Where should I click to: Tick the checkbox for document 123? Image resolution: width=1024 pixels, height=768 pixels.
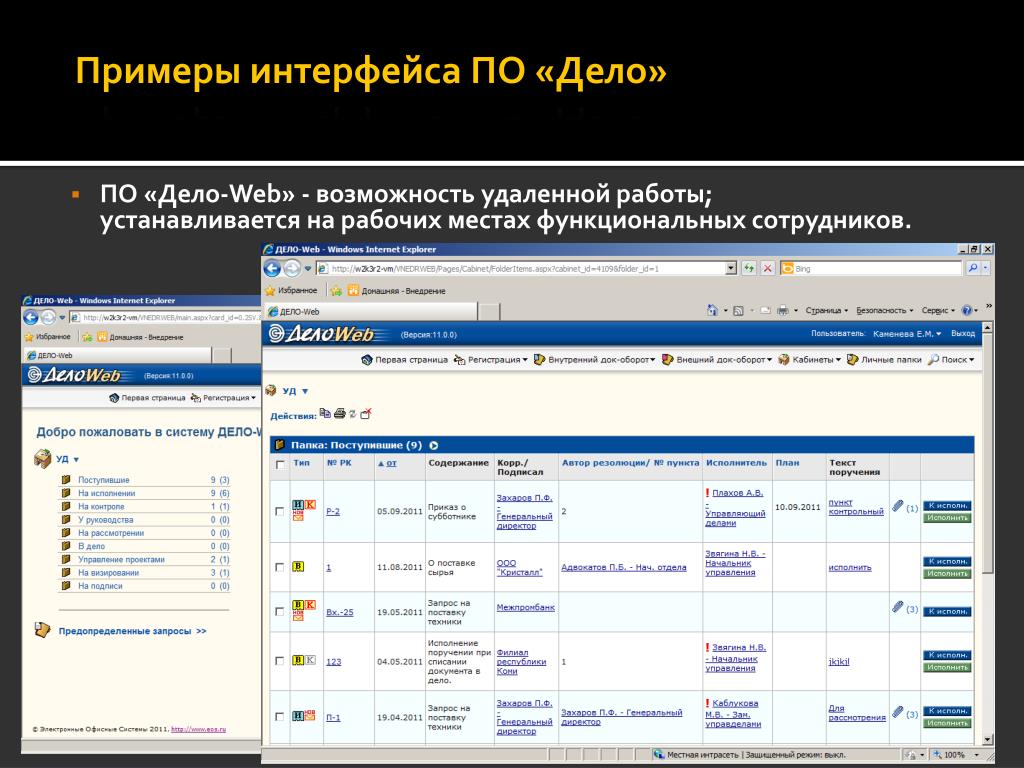point(280,661)
